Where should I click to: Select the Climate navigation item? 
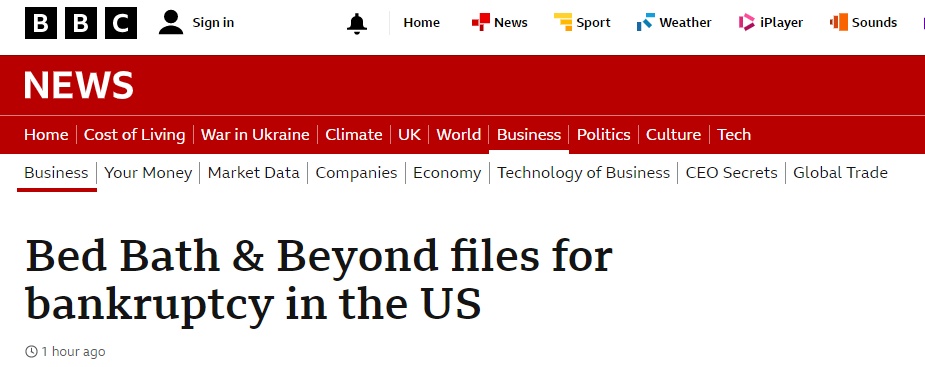tap(354, 135)
